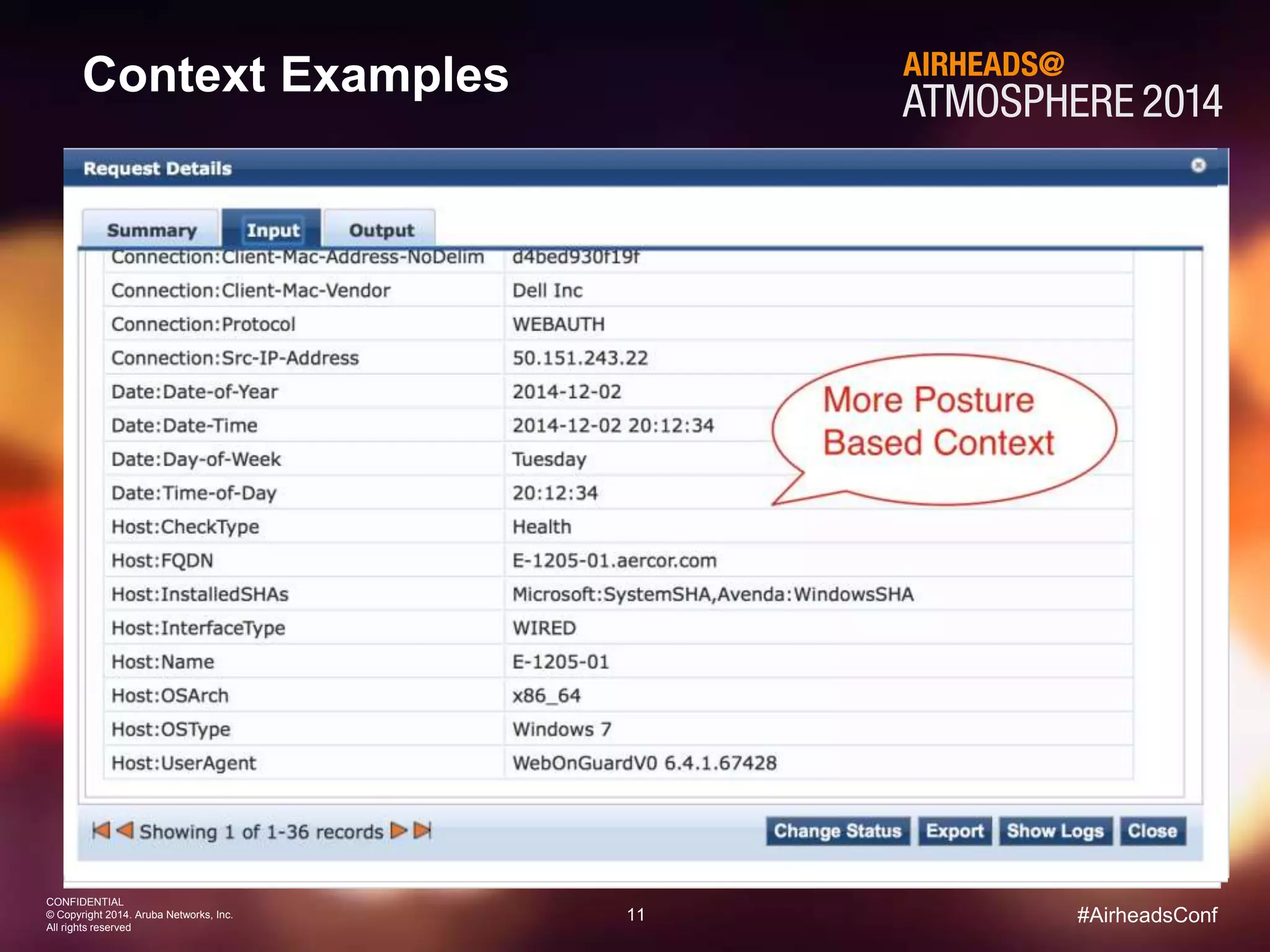Click the Time-of-Day value 20:12:34
The width and height of the screenshot is (1270, 952).
[555, 493]
